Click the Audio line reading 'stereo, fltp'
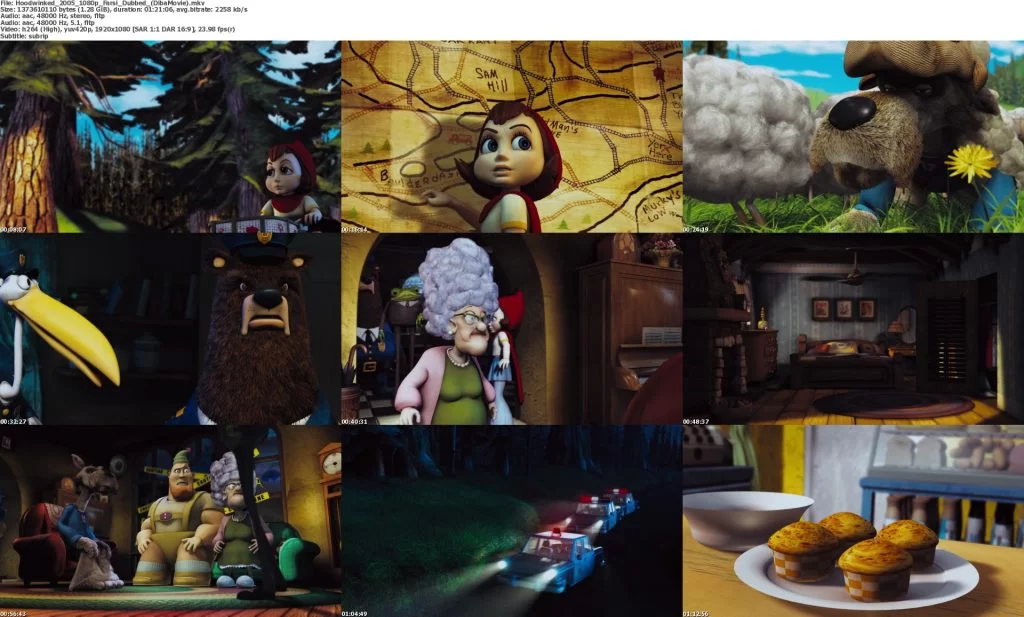 click(52, 16)
